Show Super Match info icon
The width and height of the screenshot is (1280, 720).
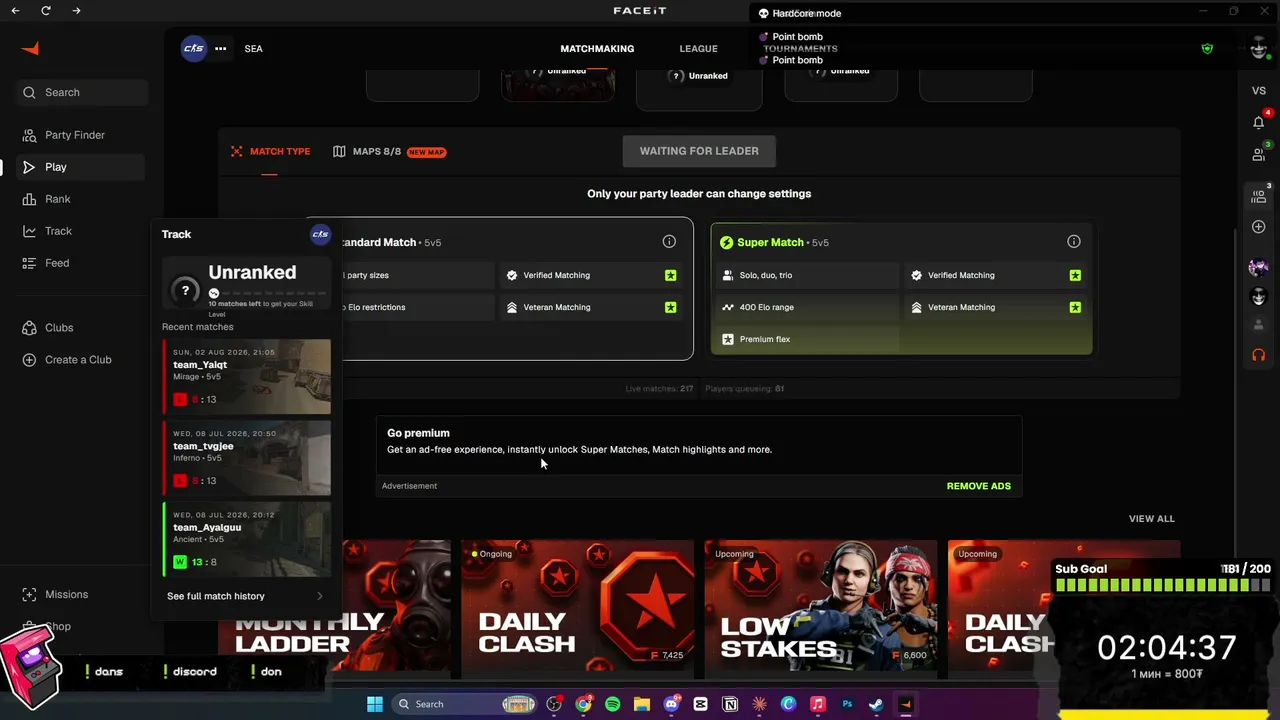click(1074, 242)
